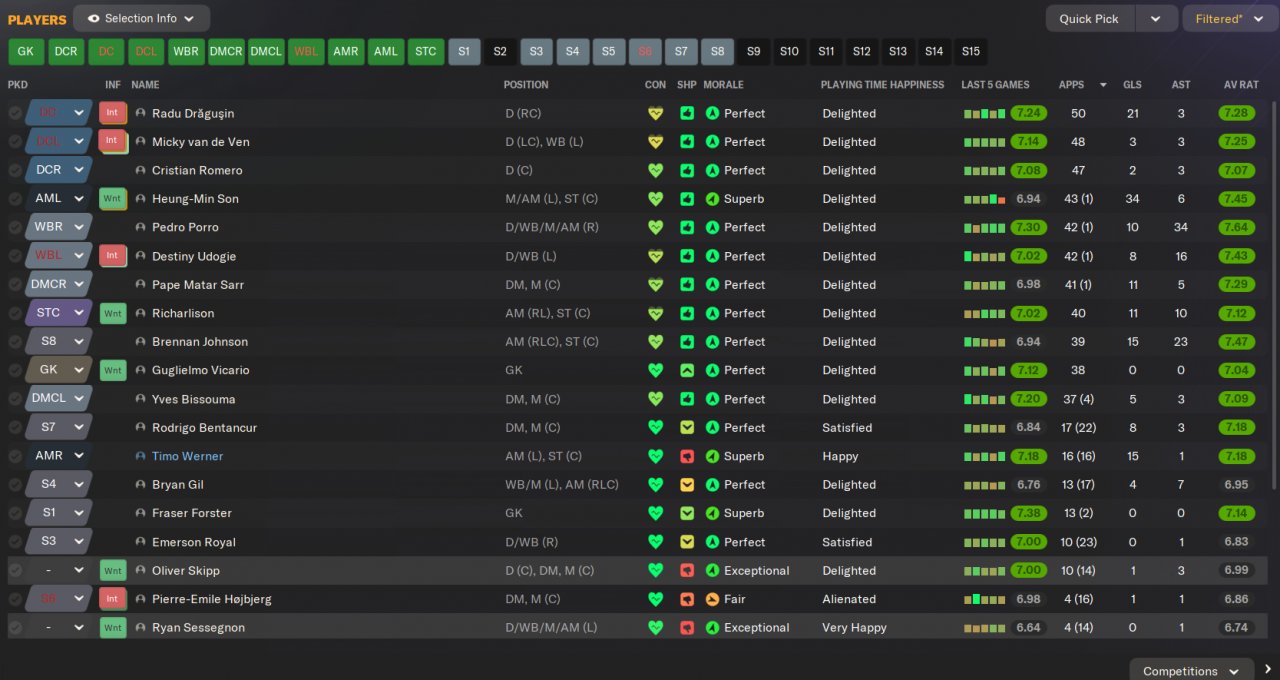This screenshot has width=1280, height=680.
Task: Select the S9 substitute slot
Action: click(754, 52)
